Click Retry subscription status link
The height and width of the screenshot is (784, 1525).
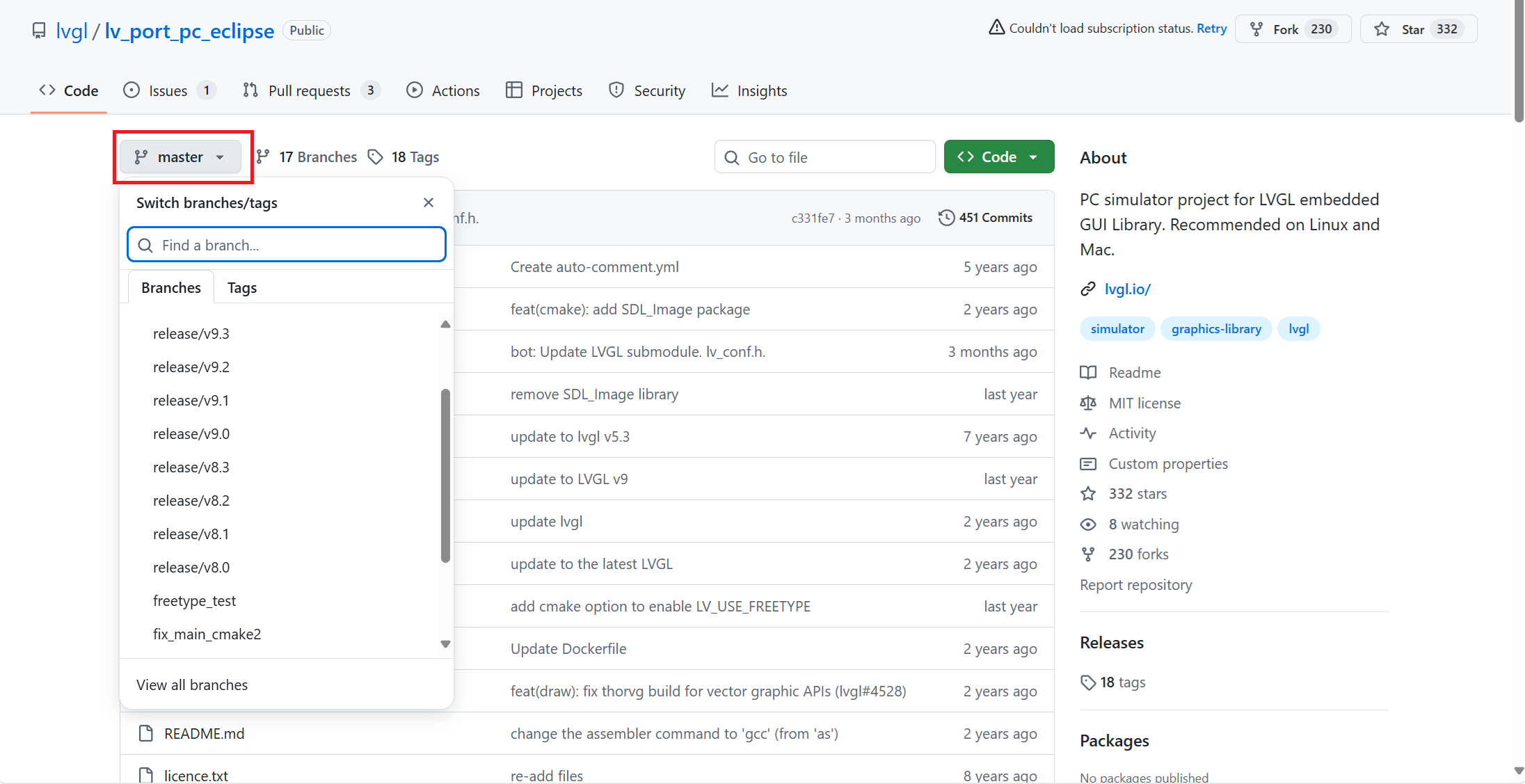point(1211,29)
